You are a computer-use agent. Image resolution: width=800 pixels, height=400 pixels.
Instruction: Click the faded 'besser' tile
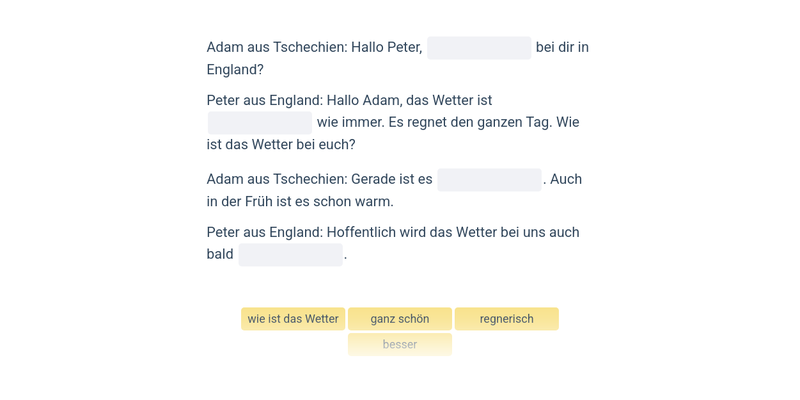click(399, 344)
